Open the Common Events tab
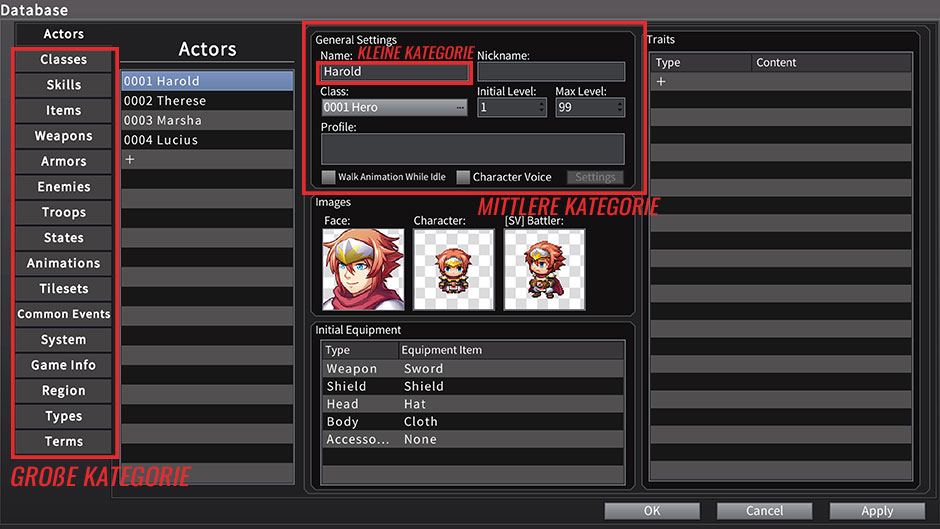940x529 pixels. (x=64, y=314)
